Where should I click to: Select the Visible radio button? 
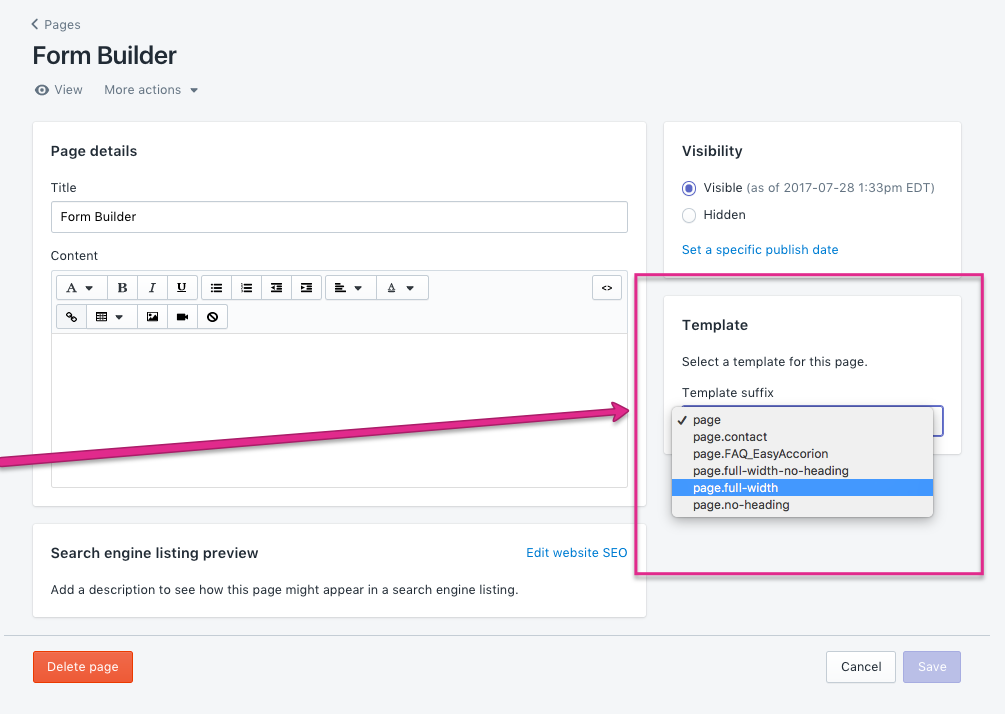coord(689,188)
